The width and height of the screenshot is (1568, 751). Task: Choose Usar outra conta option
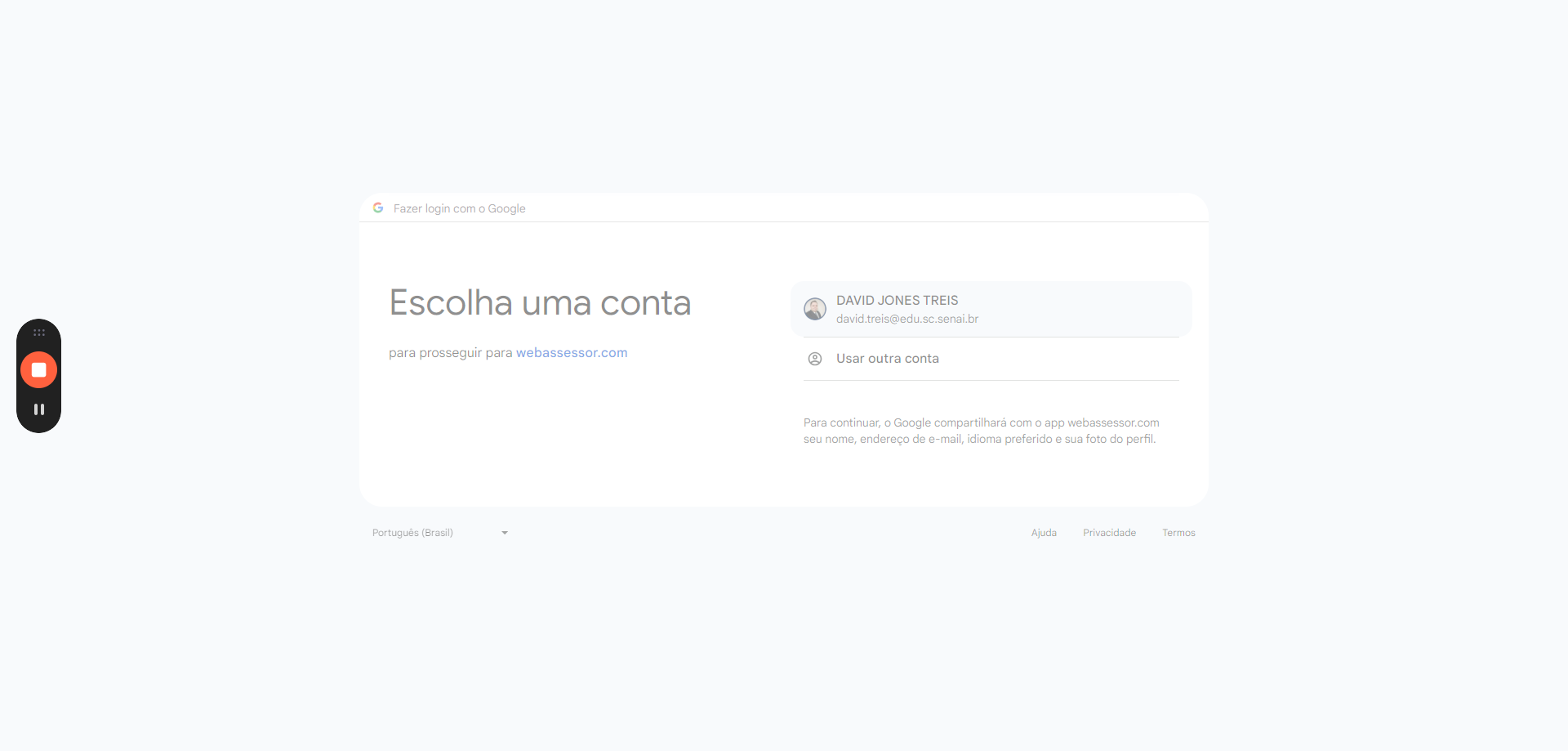pos(991,359)
